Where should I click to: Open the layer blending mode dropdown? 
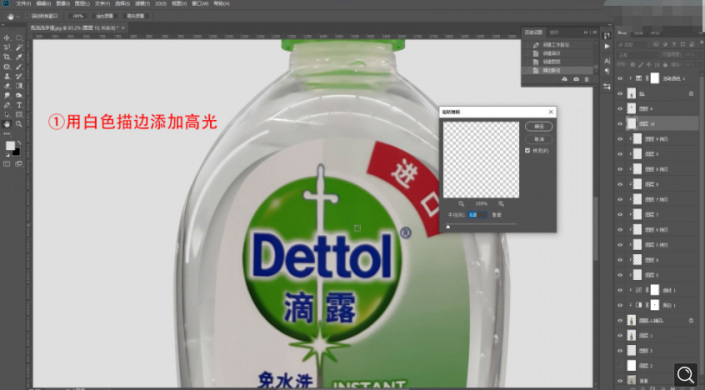tap(638, 54)
